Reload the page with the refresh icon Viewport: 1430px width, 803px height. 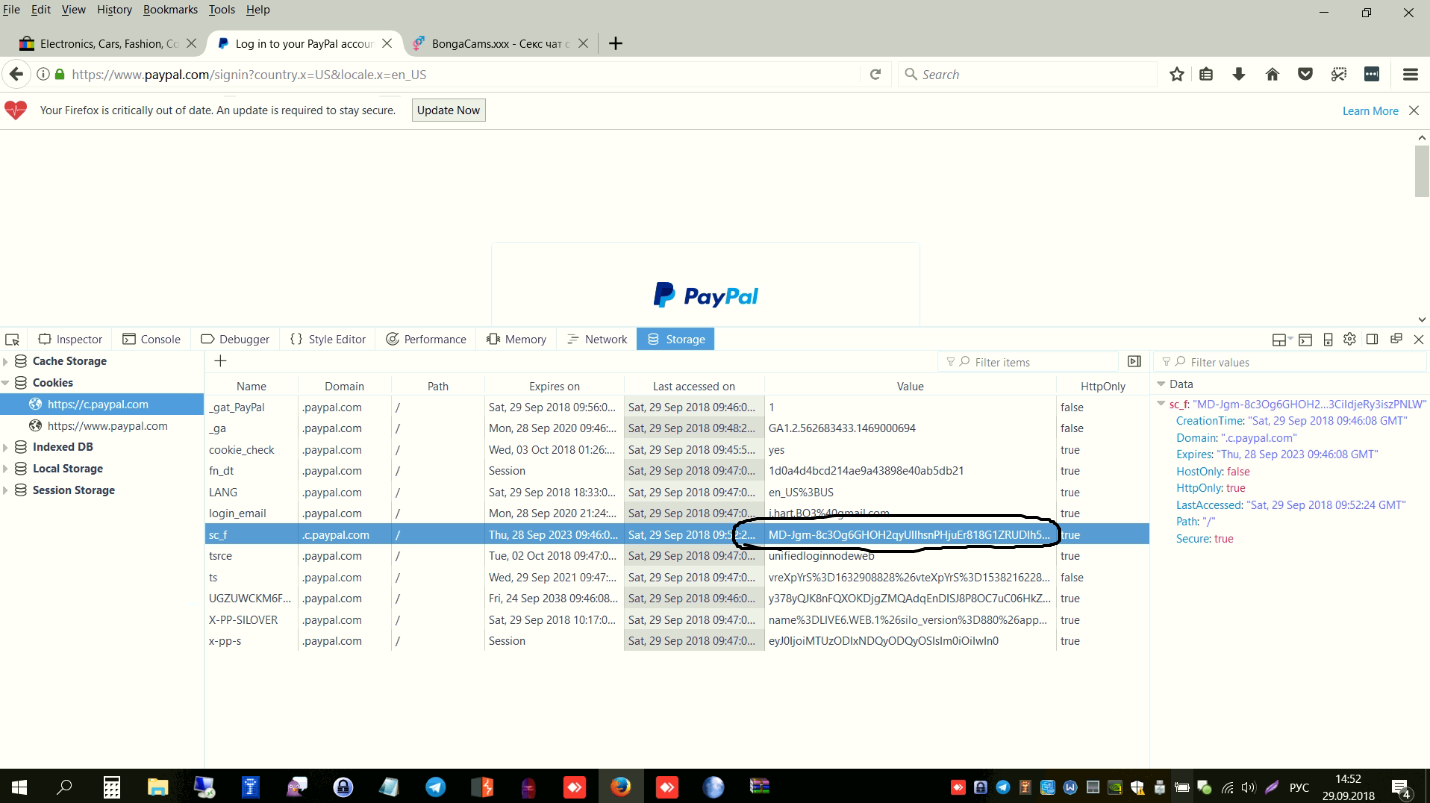(x=875, y=74)
